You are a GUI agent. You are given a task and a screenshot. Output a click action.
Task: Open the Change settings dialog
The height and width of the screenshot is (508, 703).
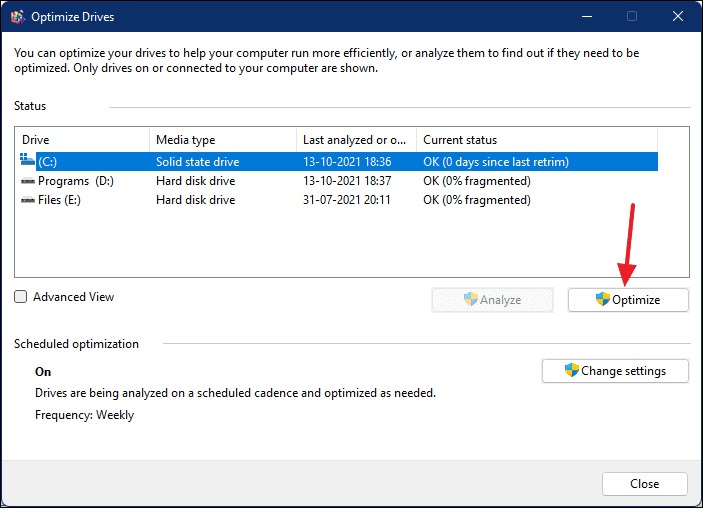(x=615, y=371)
